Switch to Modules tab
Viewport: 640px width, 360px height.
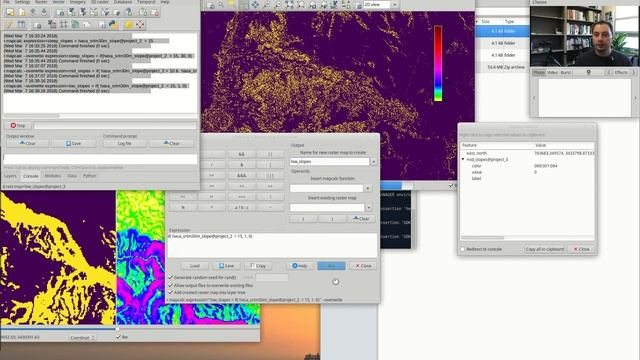coord(53,176)
